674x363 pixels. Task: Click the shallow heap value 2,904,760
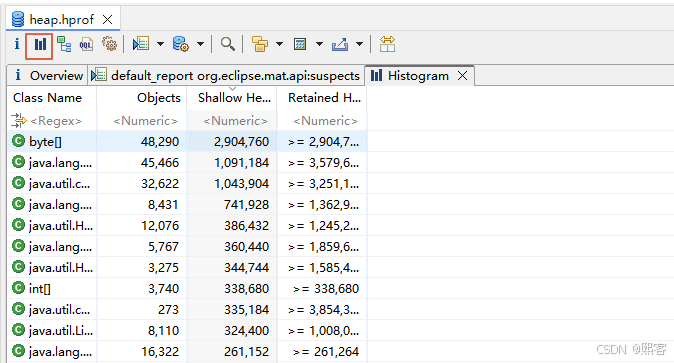(x=242, y=142)
